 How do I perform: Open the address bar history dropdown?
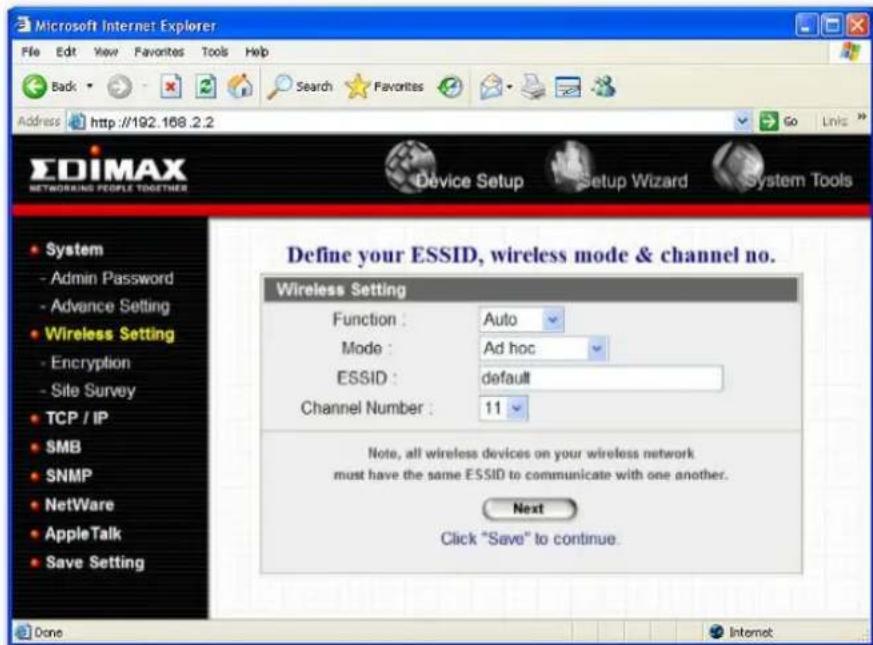742,121
